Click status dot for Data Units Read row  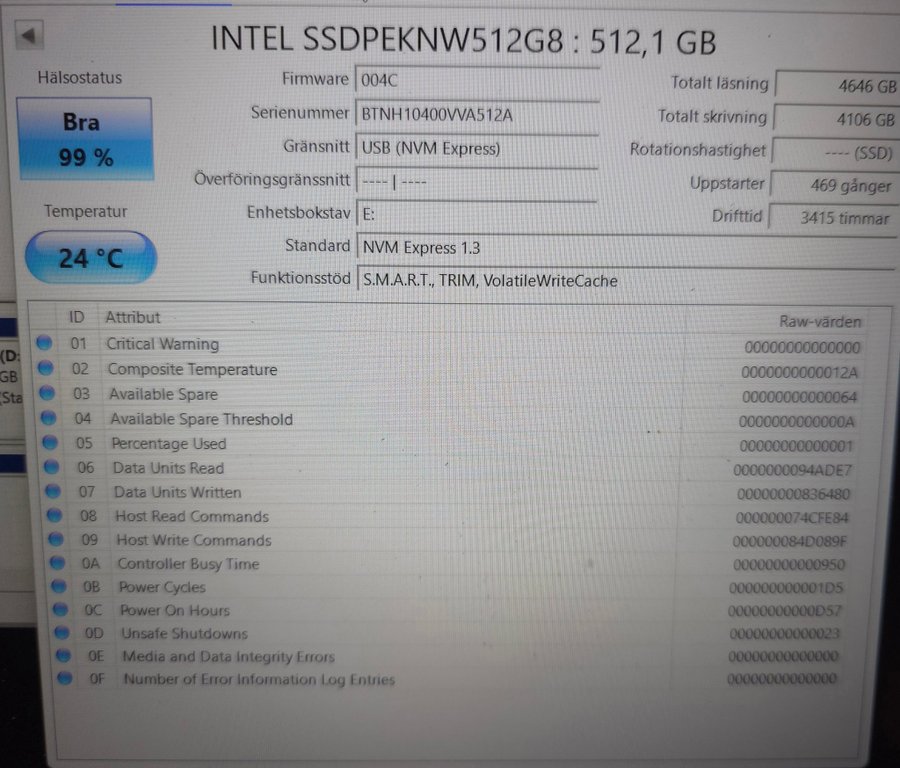click(52, 467)
